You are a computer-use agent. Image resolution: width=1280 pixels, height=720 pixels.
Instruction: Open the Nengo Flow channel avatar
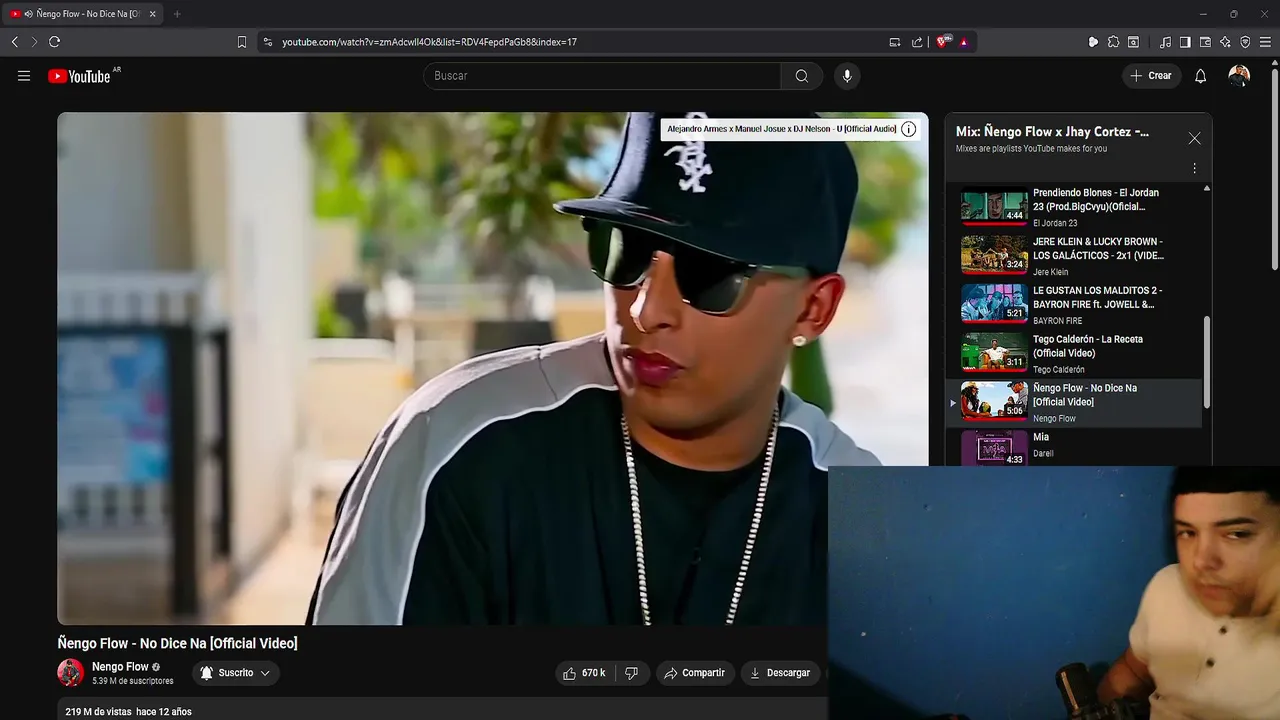(70, 673)
